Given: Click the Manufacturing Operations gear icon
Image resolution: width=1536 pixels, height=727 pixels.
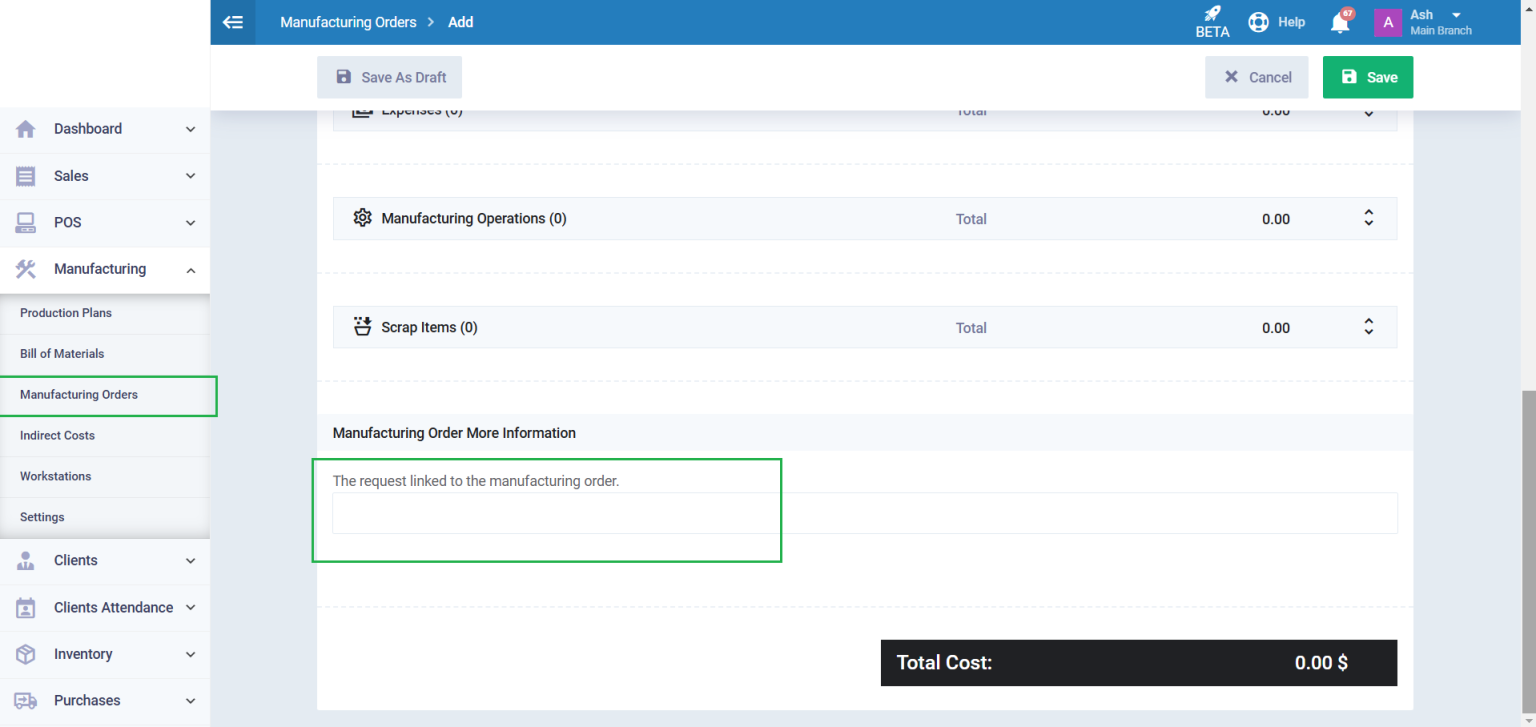Looking at the screenshot, I should (363, 218).
